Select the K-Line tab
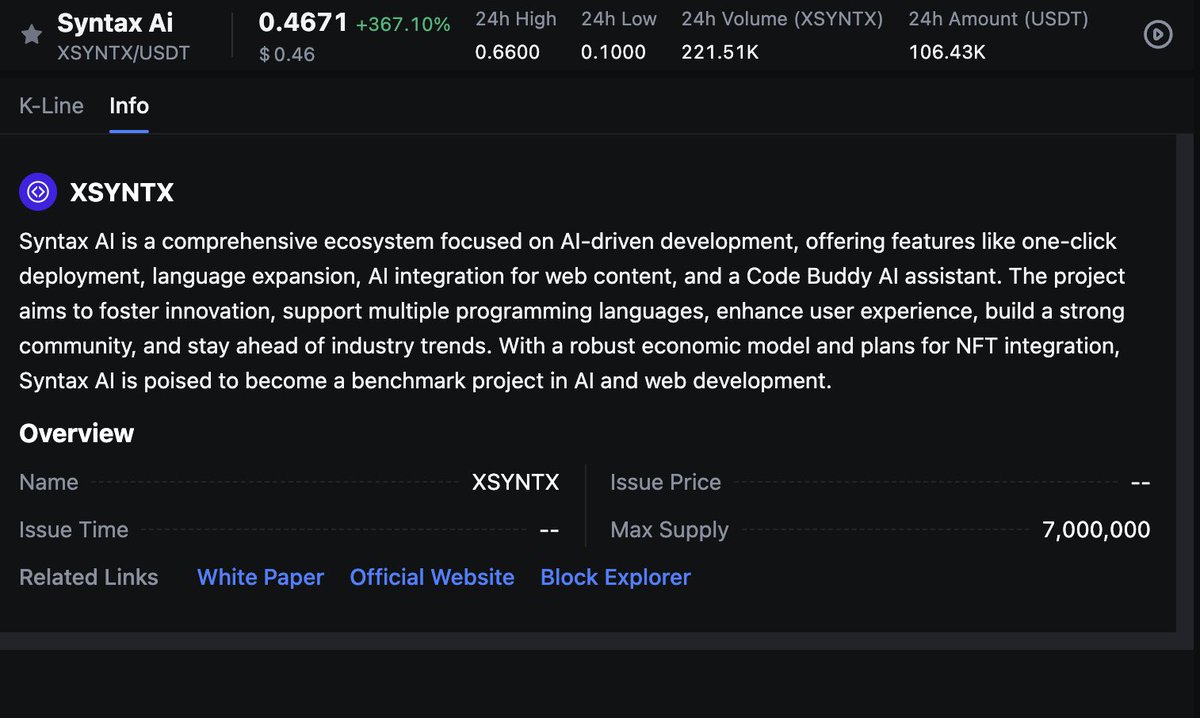1200x718 pixels. click(x=50, y=105)
